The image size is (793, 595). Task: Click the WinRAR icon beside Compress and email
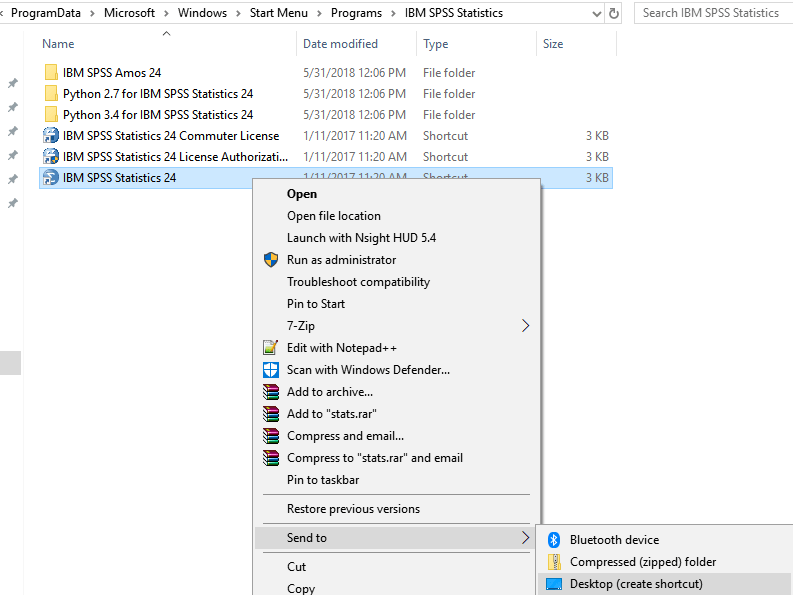coord(271,436)
